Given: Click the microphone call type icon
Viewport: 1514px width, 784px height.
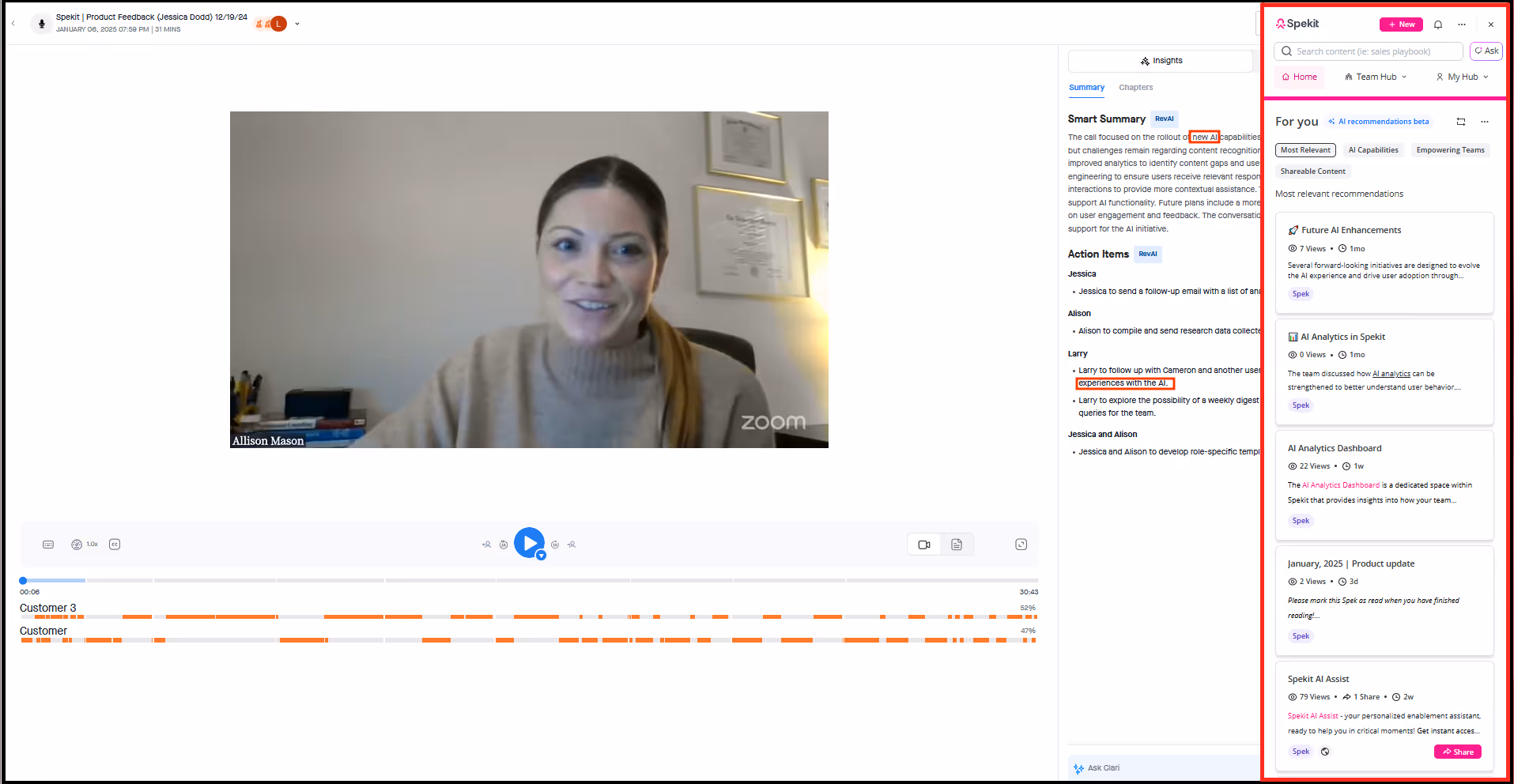Looking at the screenshot, I should 42,24.
